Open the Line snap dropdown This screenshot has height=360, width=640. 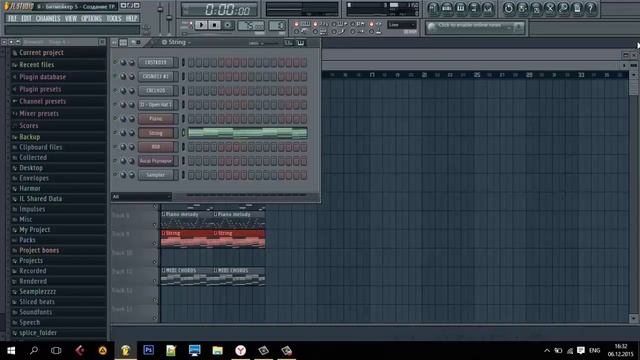(402, 25)
